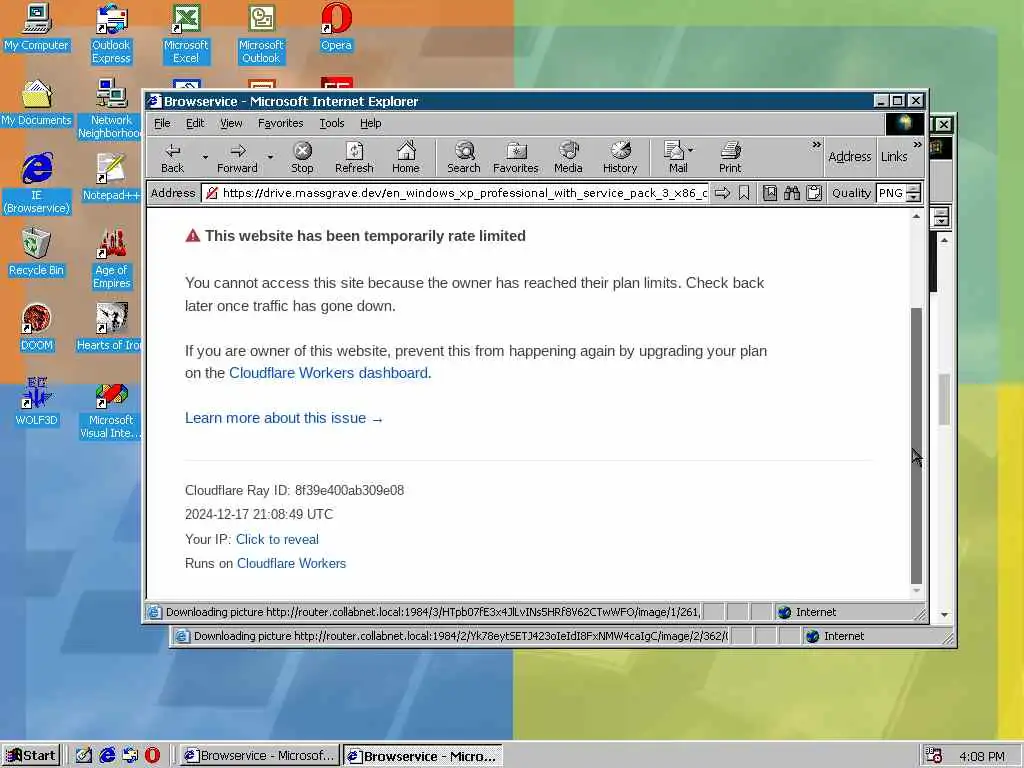
Task: Refresh the current page
Action: (x=354, y=158)
